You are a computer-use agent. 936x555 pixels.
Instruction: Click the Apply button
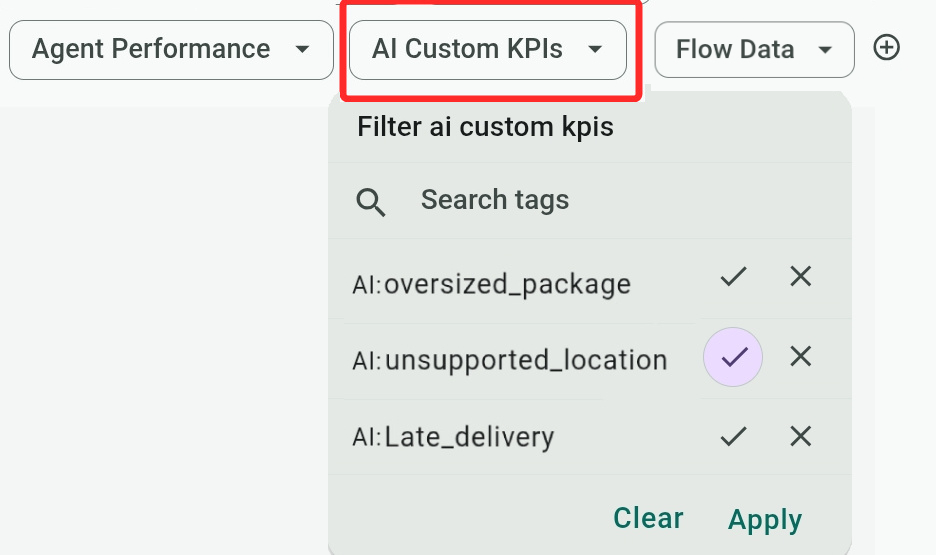click(765, 519)
